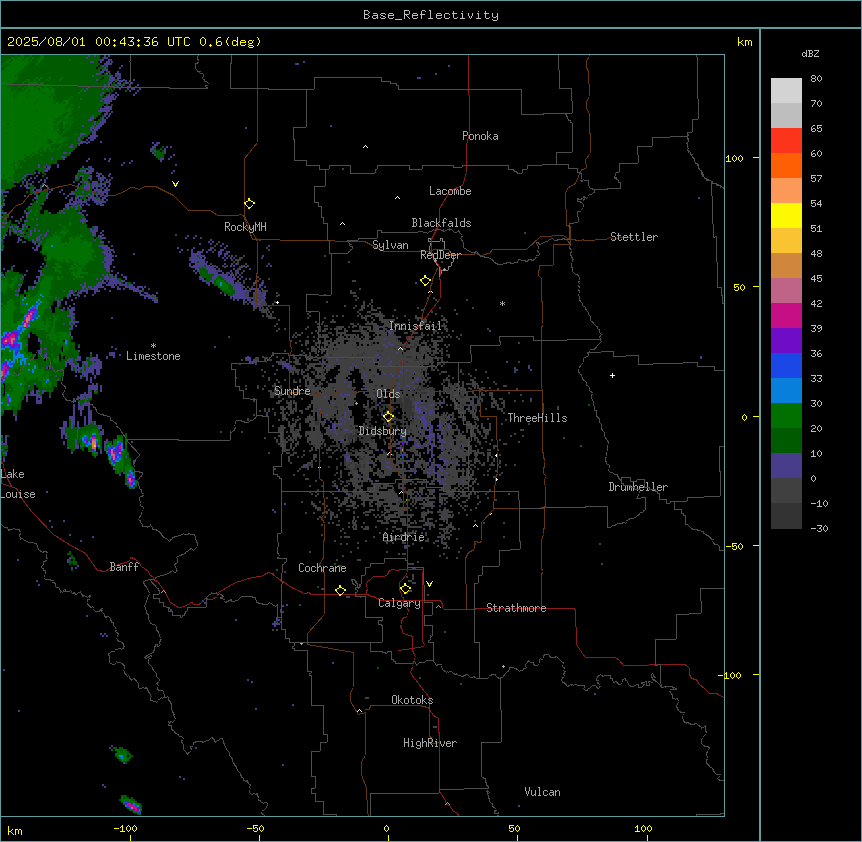Click the yellow V marker east of Calgary
The height and width of the screenshot is (842, 862).
[429, 584]
